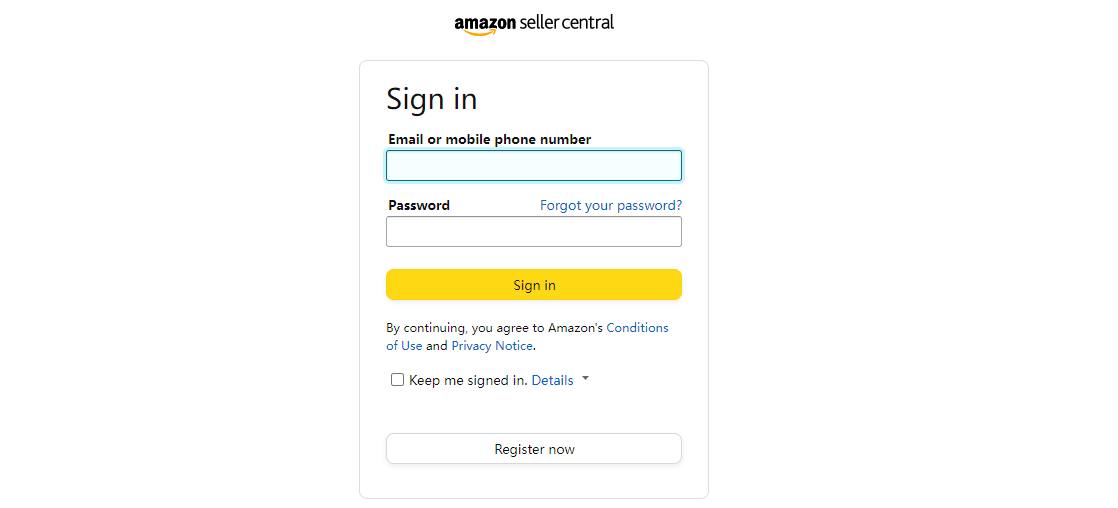This screenshot has width=1118, height=508.
Task: Click the "Email or mobile phone number" label
Action: [x=489, y=140]
